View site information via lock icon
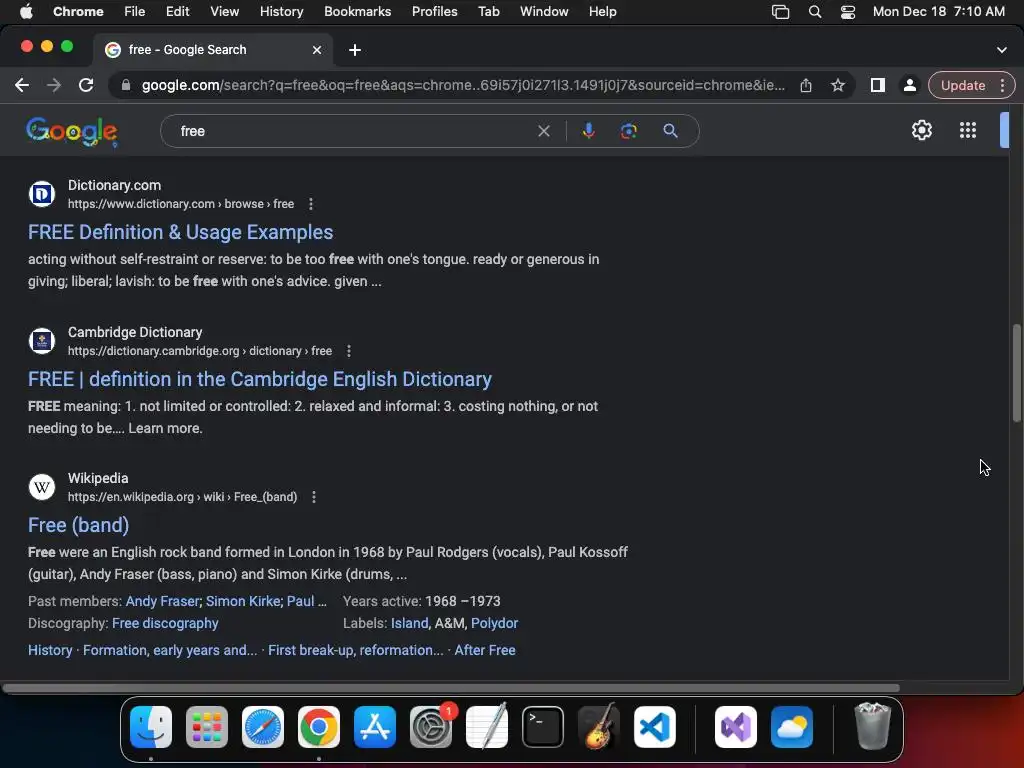The width and height of the screenshot is (1024, 768). [x=126, y=85]
